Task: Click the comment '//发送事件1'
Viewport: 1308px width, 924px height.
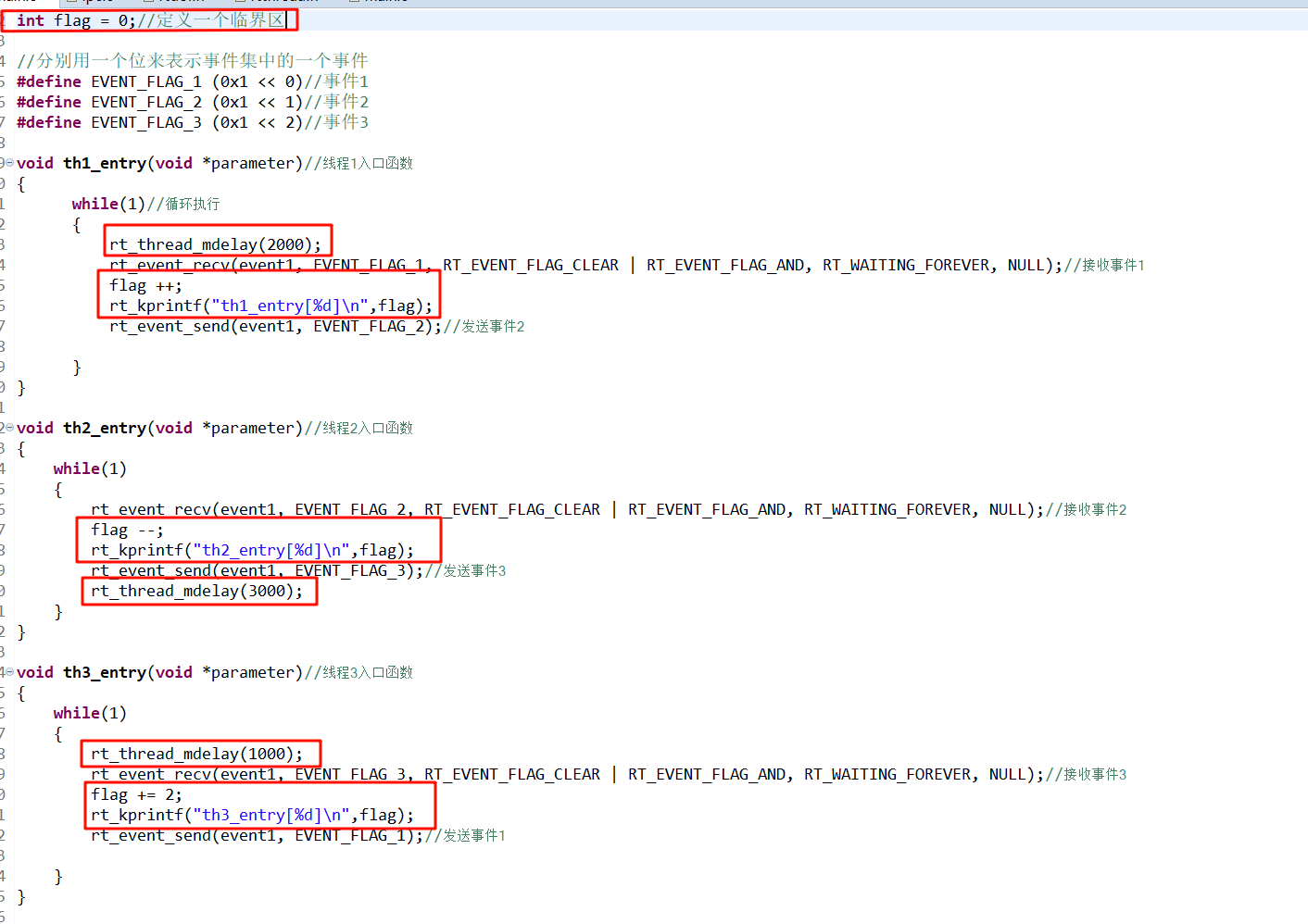Action: 465,835
